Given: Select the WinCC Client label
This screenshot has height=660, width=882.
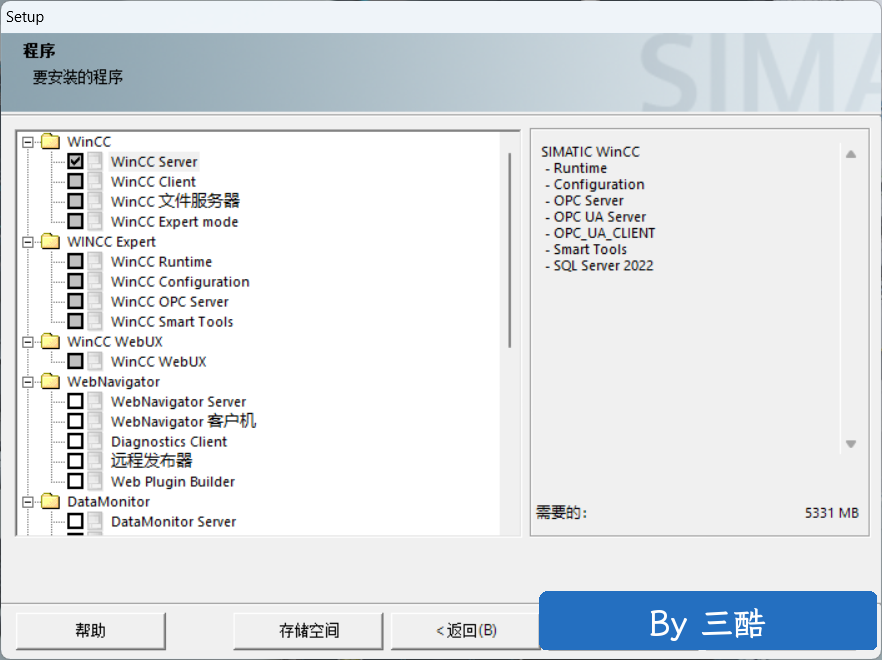Looking at the screenshot, I should [x=153, y=182].
